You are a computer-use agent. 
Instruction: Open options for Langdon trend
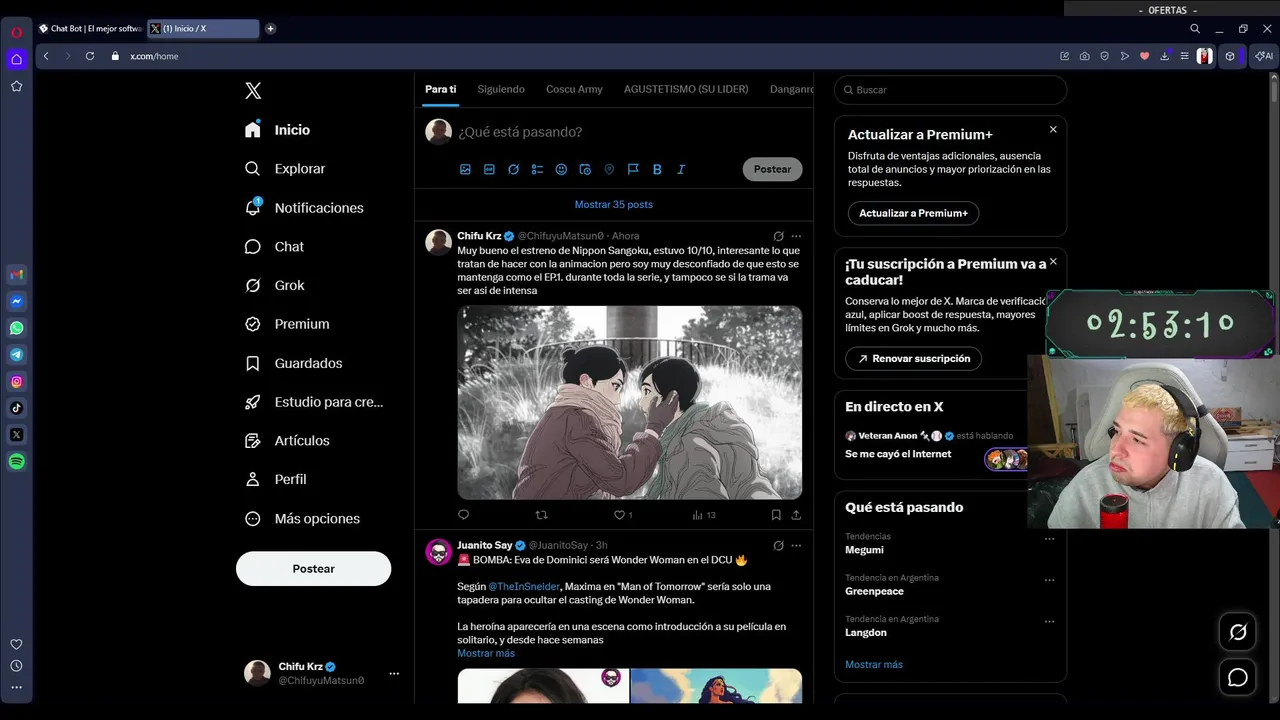(x=1049, y=621)
